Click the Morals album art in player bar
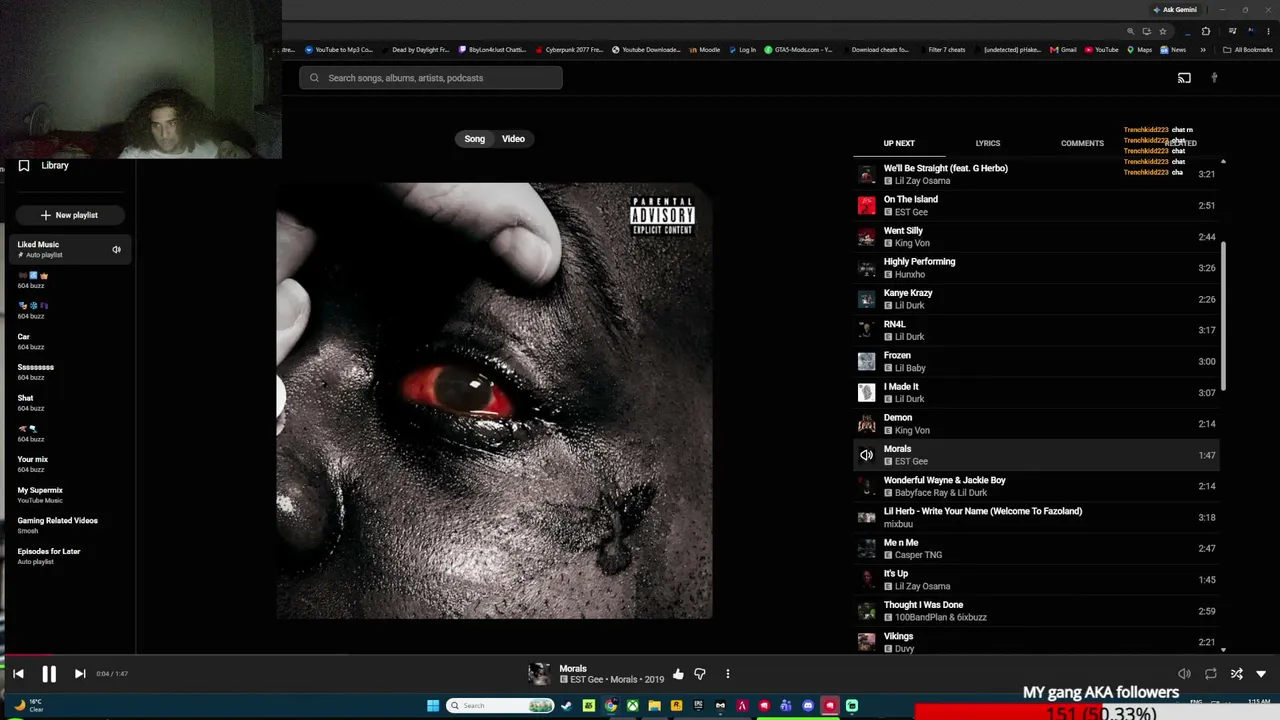Image resolution: width=1280 pixels, height=720 pixels. [539, 674]
